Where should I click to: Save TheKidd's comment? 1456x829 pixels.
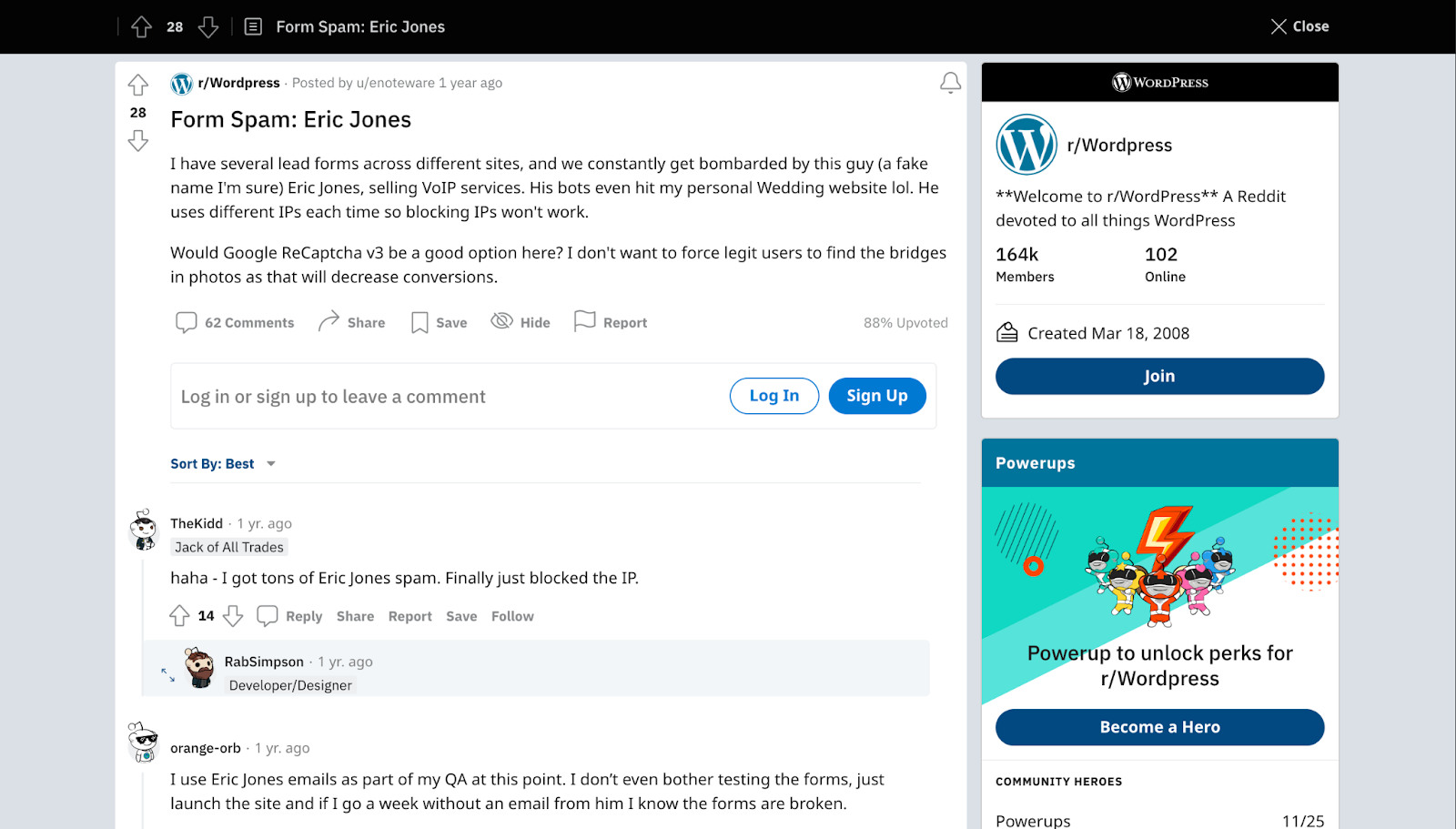[x=461, y=616]
